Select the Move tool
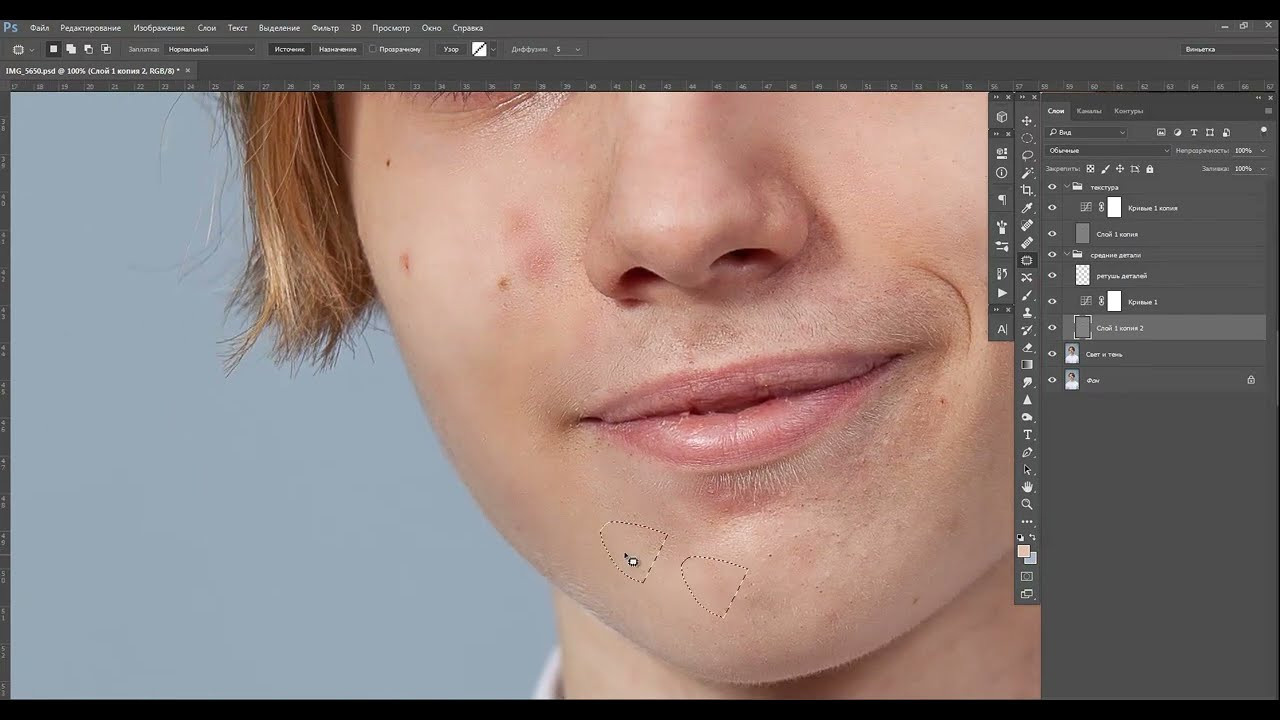The image size is (1280, 720). [1027, 120]
